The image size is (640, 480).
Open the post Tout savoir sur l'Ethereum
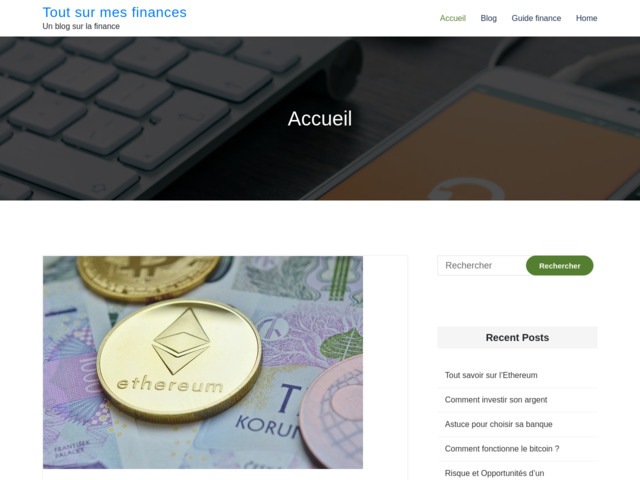491,375
